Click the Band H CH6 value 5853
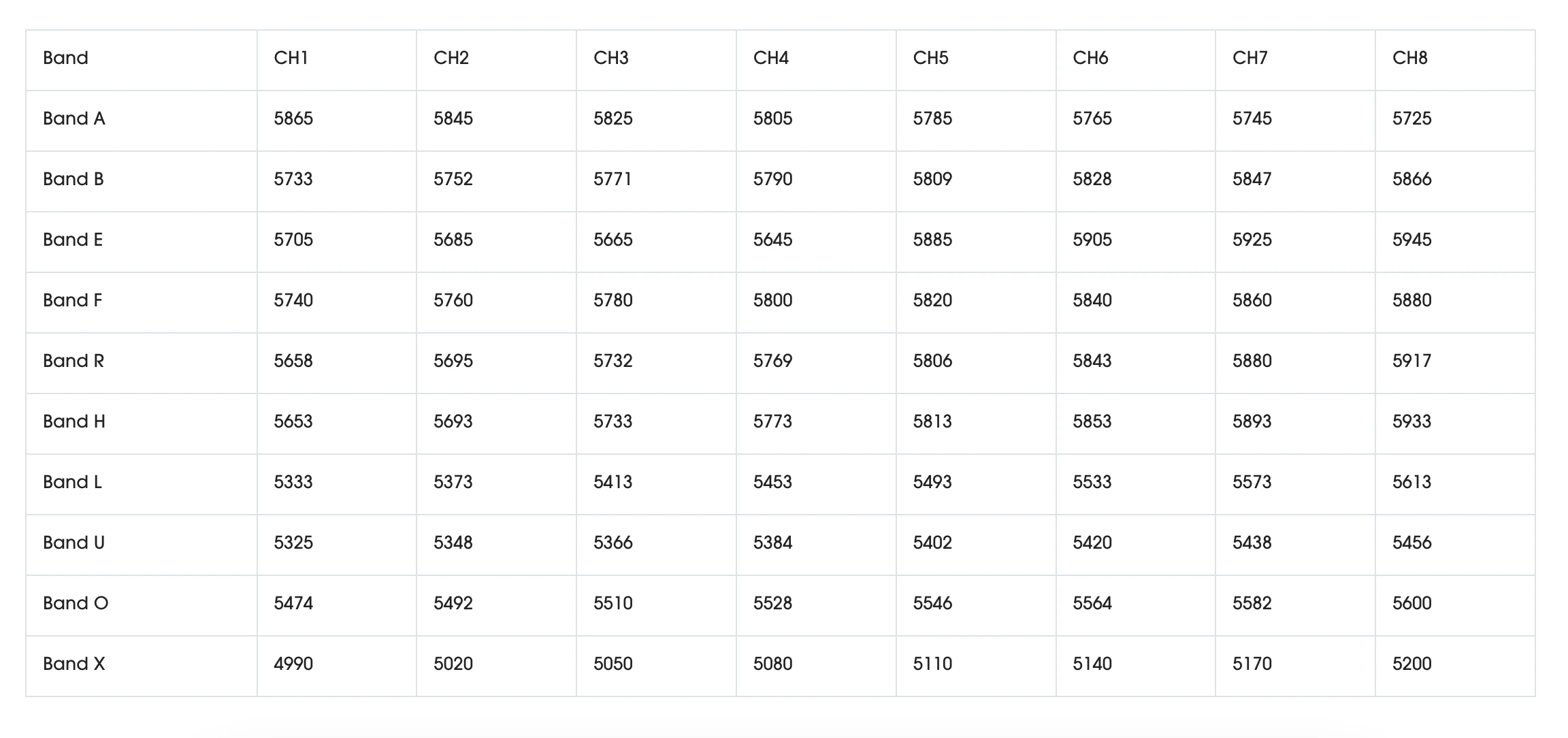1568x738 pixels. pyautogui.click(x=1092, y=421)
